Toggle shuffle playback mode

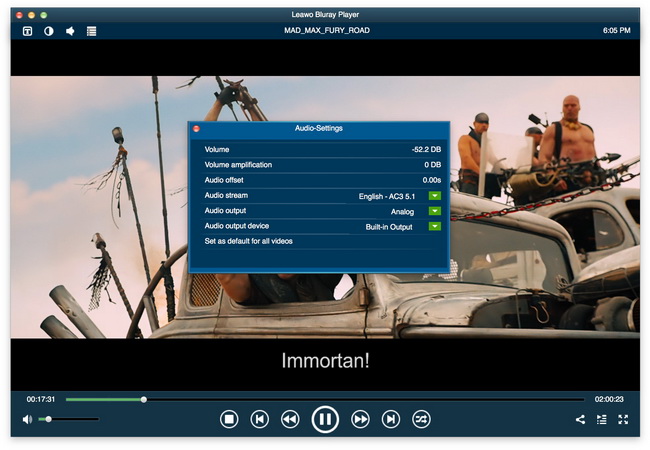tap(422, 419)
